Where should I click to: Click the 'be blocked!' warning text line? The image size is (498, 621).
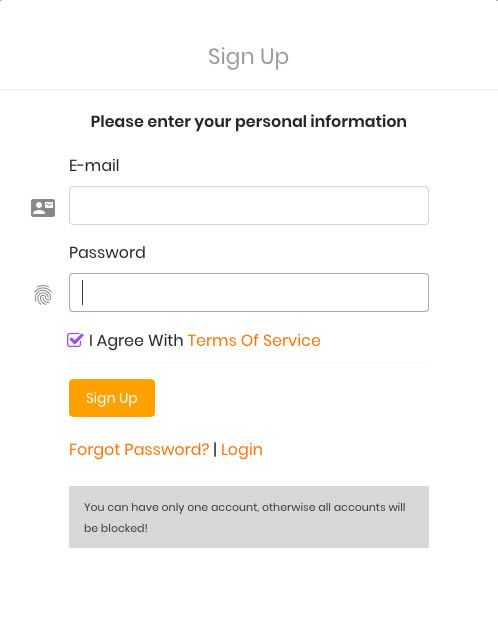tap(116, 528)
